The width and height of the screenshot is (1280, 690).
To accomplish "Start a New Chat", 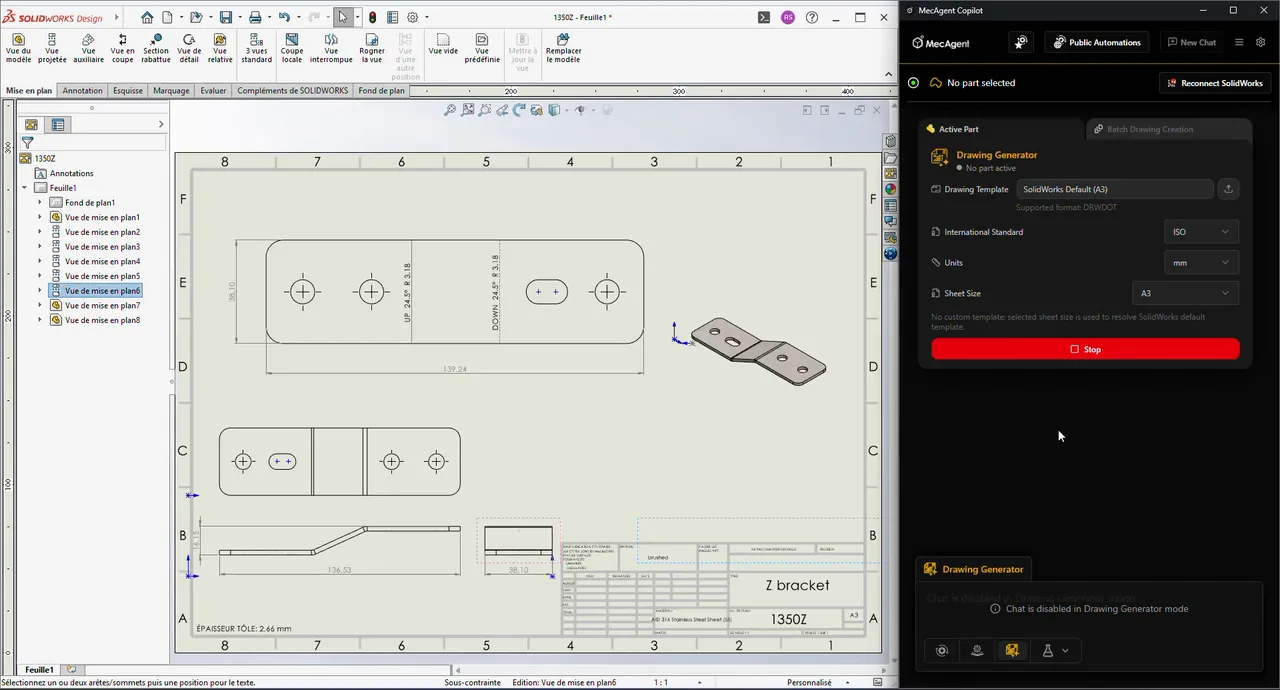I will pyautogui.click(x=1190, y=42).
